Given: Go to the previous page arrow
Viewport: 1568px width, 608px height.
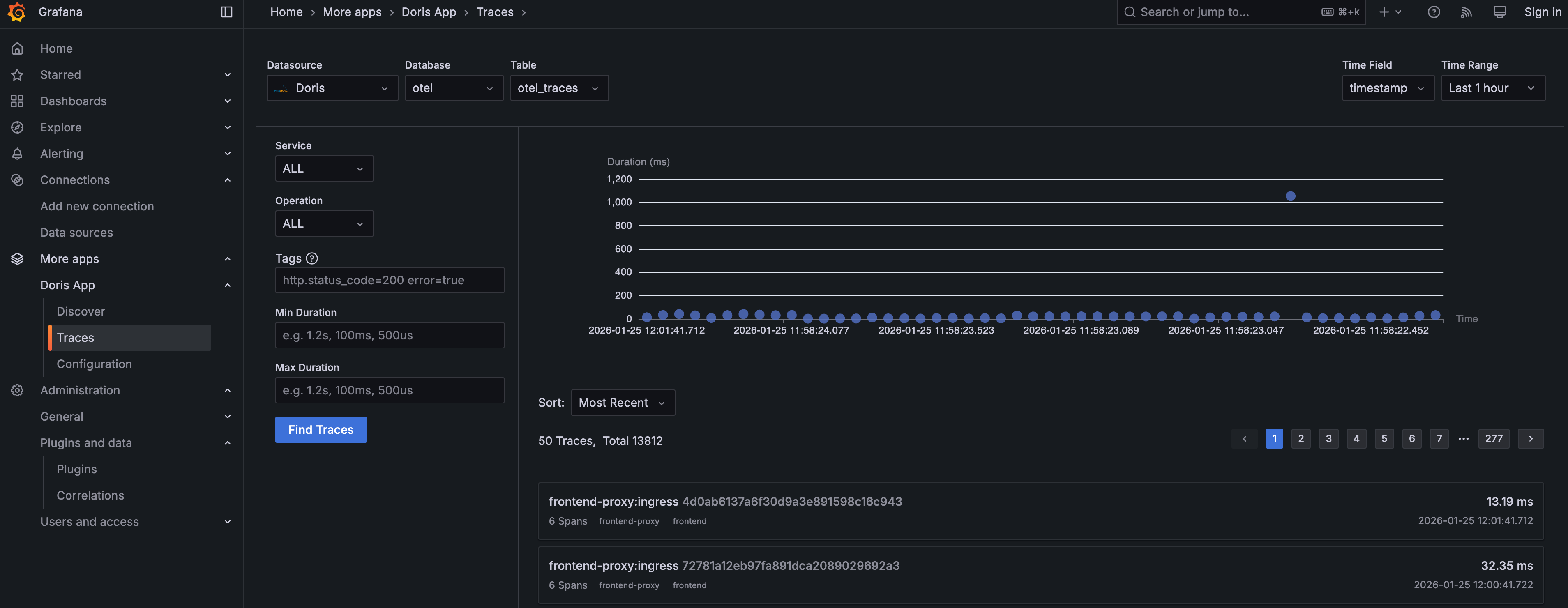Looking at the screenshot, I should pyautogui.click(x=1244, y=439).
